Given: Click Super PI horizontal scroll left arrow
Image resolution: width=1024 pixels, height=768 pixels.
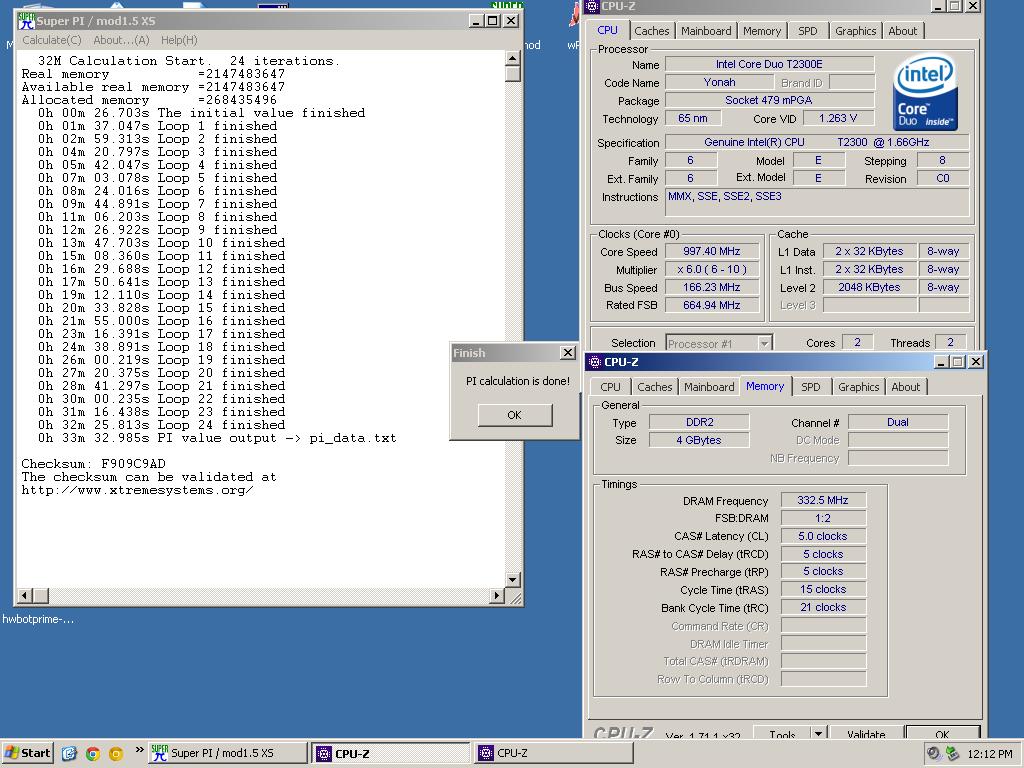Looking at the screenshot, I should (25, 595).
